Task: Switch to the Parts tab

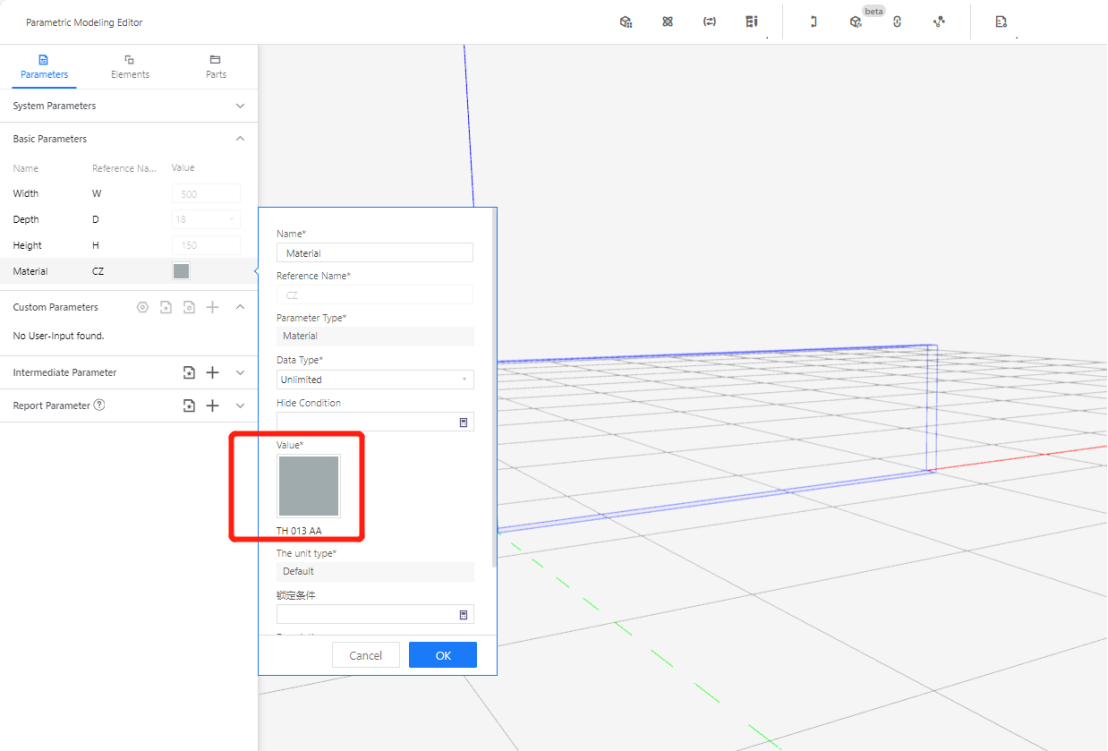Action: (216, 67)
